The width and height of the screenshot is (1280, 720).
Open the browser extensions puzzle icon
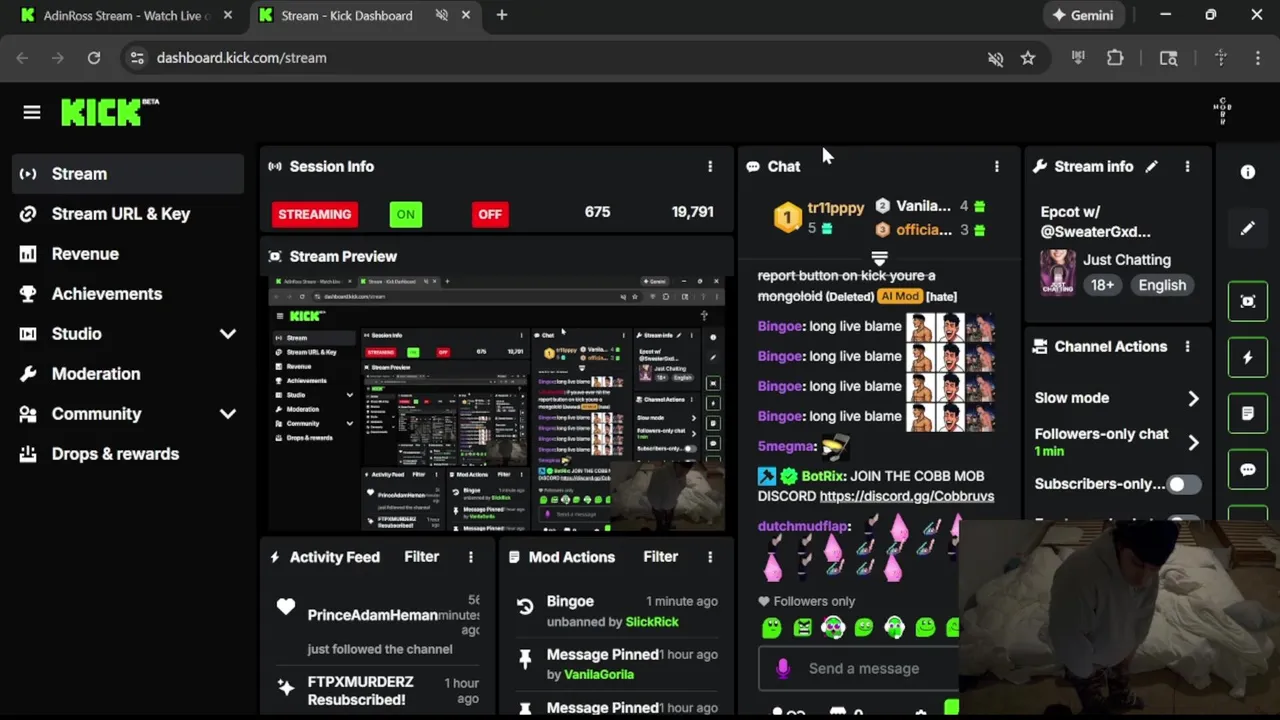click(x=1115, y=58)
